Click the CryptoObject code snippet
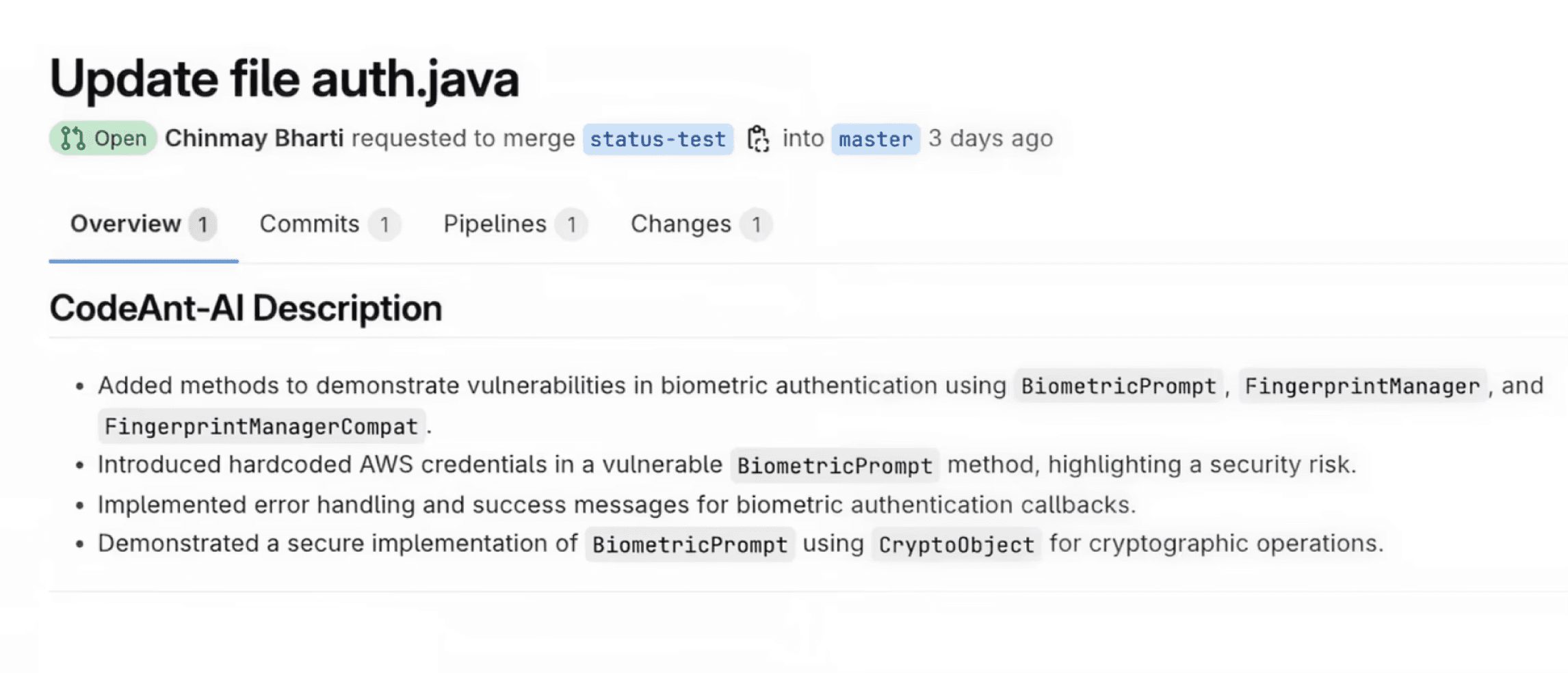The image size is (1568, 673). click(x=956, y=545)
